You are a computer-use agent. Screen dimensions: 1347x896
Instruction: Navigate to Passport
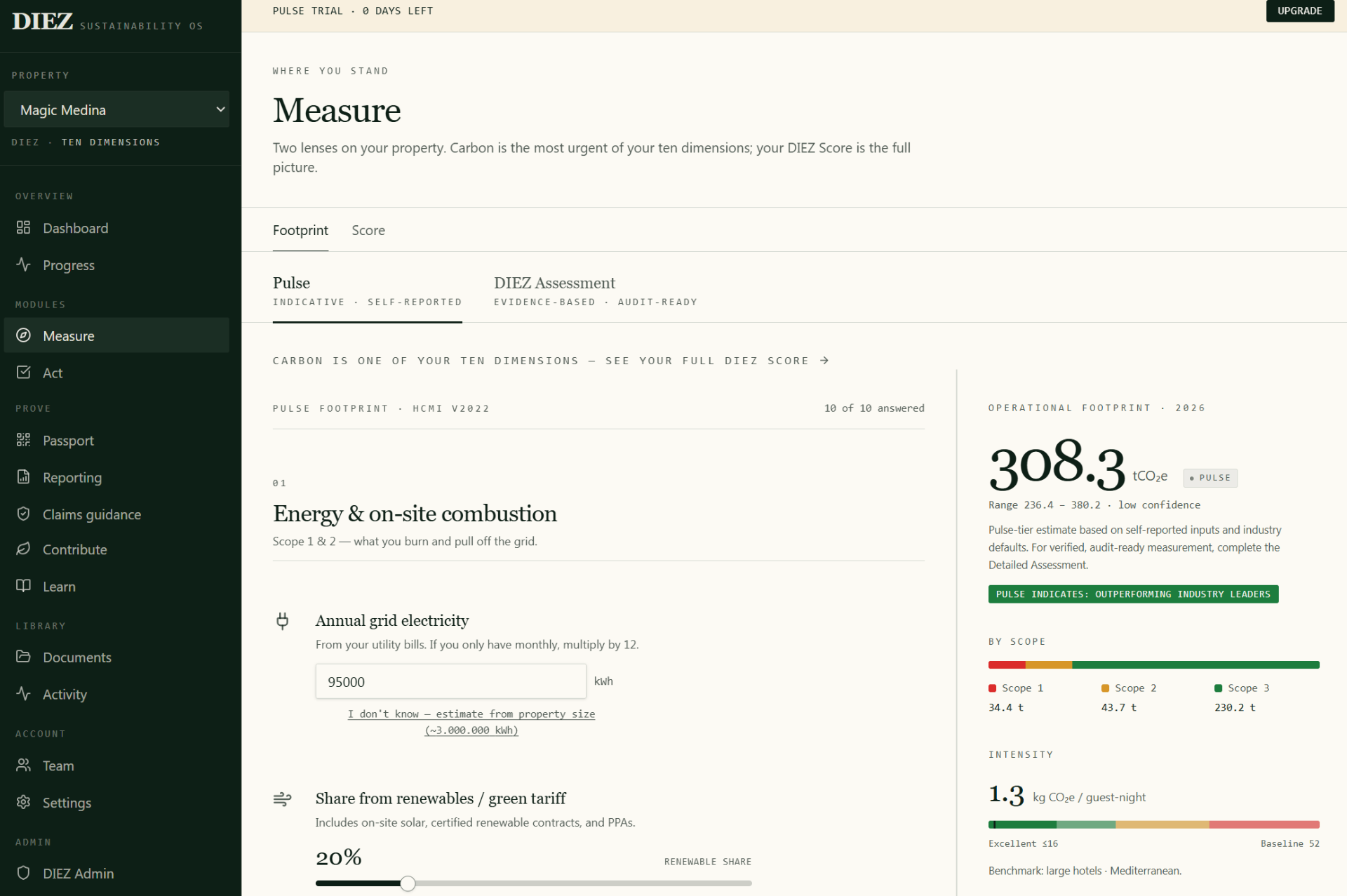(116, 441)
